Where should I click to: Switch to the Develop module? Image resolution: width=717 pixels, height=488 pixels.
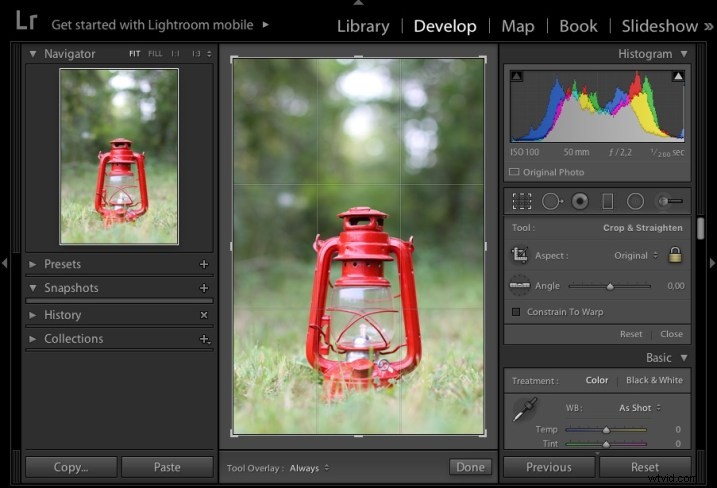445,26
